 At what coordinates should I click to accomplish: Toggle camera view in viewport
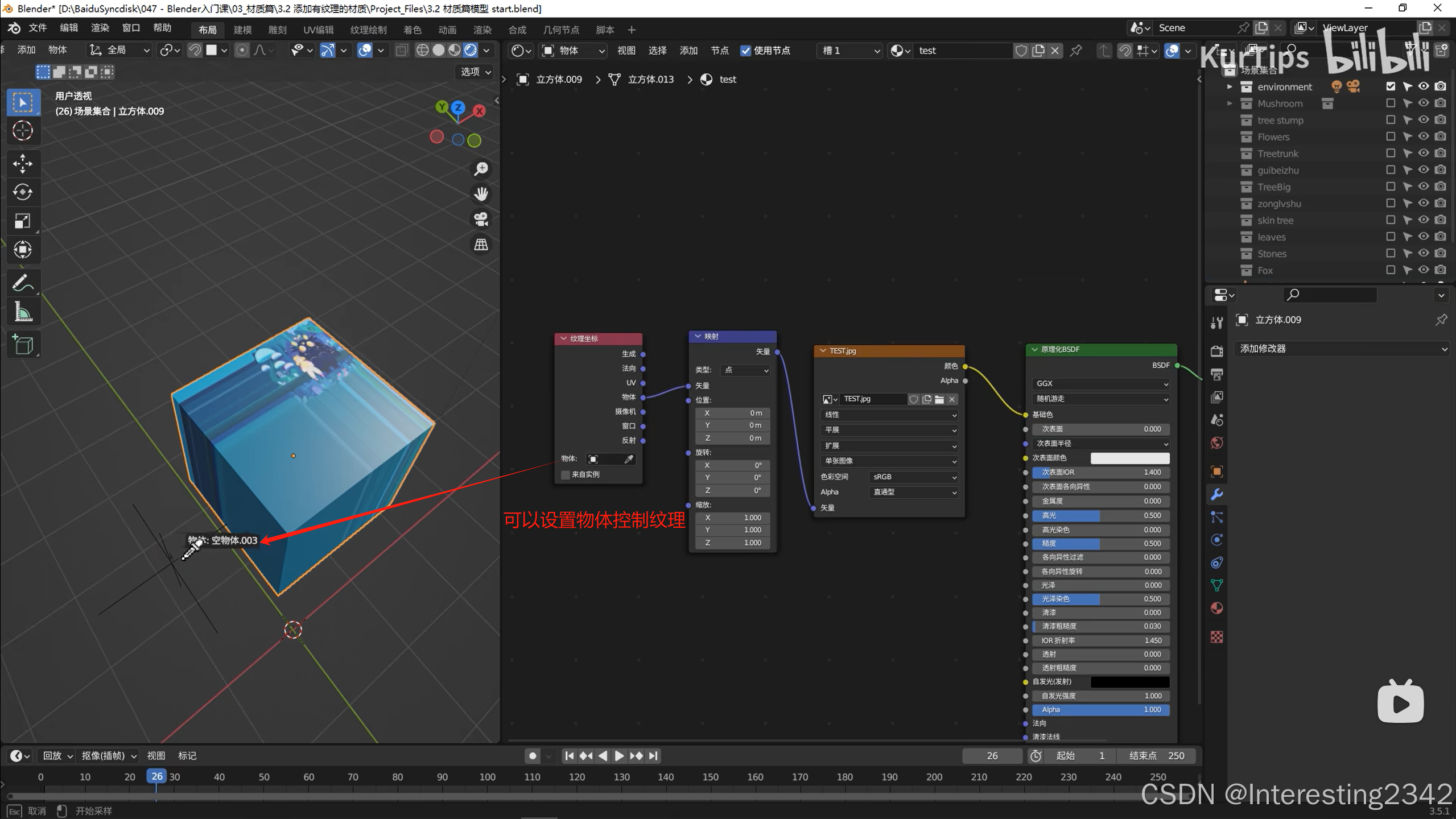pyautogui.click(x=481, y=219)
